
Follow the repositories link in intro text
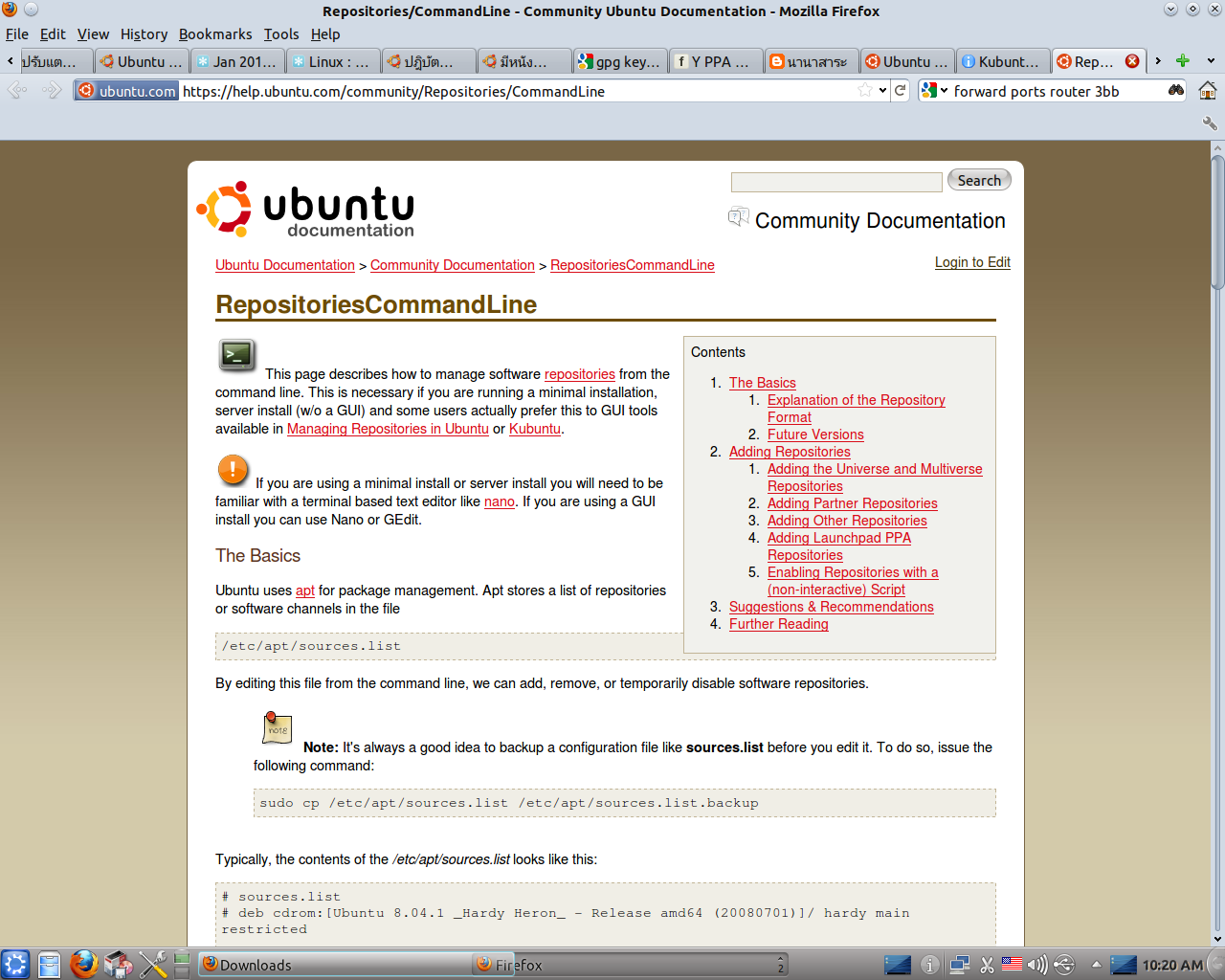(580, 374)
